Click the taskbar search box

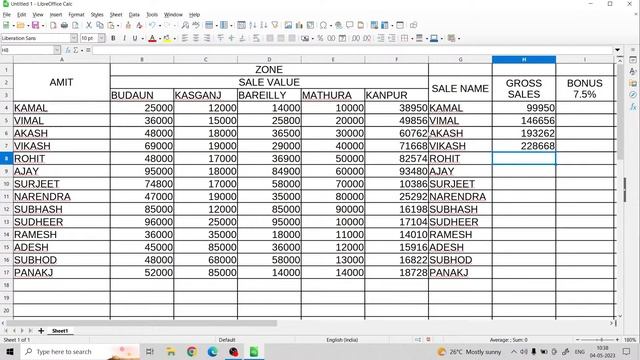click(x=81, y=351)
